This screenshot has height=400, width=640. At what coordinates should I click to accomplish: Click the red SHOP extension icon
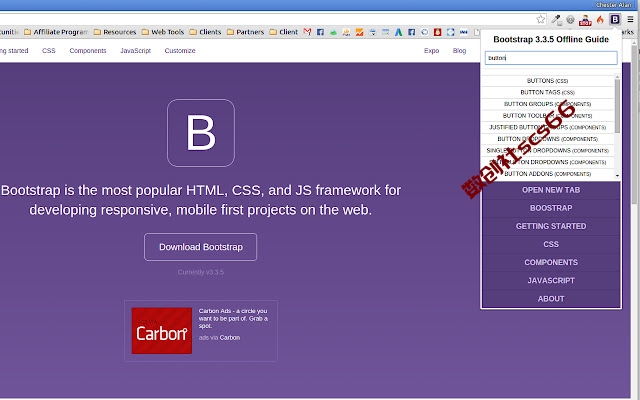(585, 20)
